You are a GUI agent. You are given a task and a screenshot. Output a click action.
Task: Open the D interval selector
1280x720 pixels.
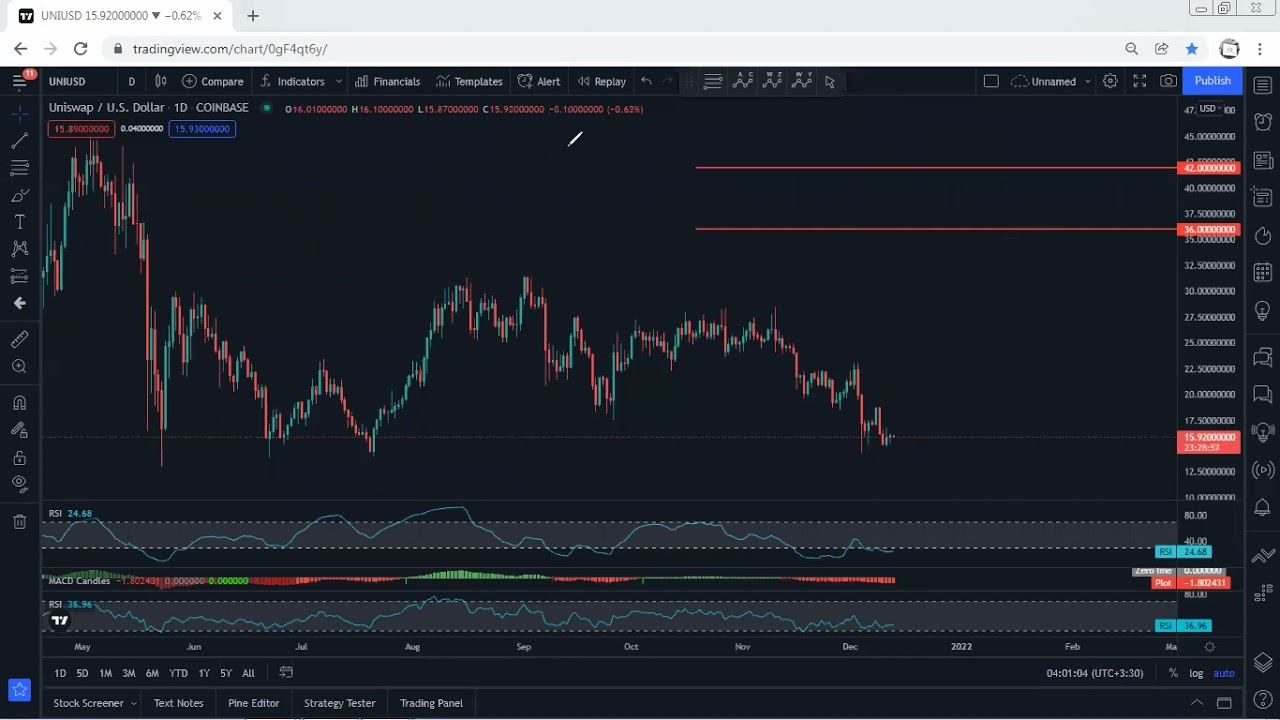pyautogui.click(x=131, y=81)
